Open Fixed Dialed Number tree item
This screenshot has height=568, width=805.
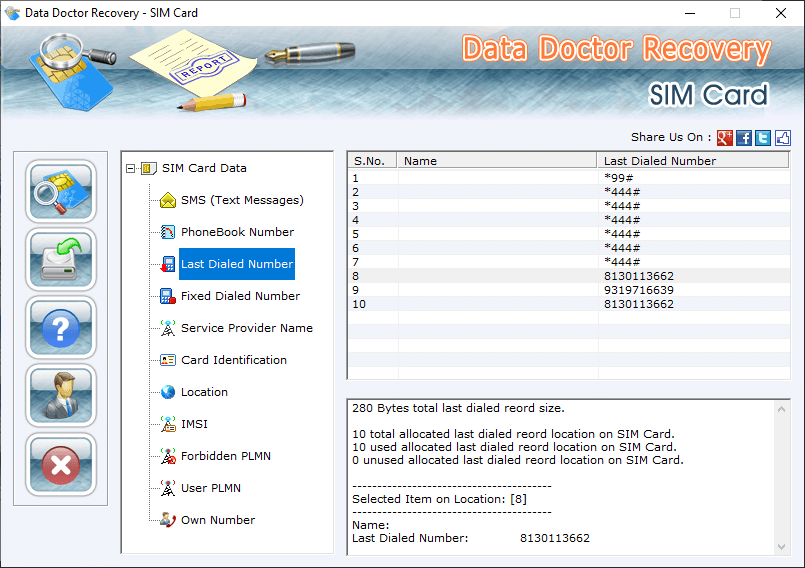click(x=240, y=296)
